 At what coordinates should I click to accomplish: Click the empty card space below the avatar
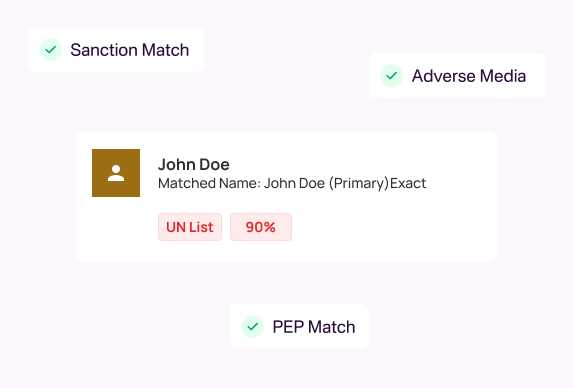[116, 229]
